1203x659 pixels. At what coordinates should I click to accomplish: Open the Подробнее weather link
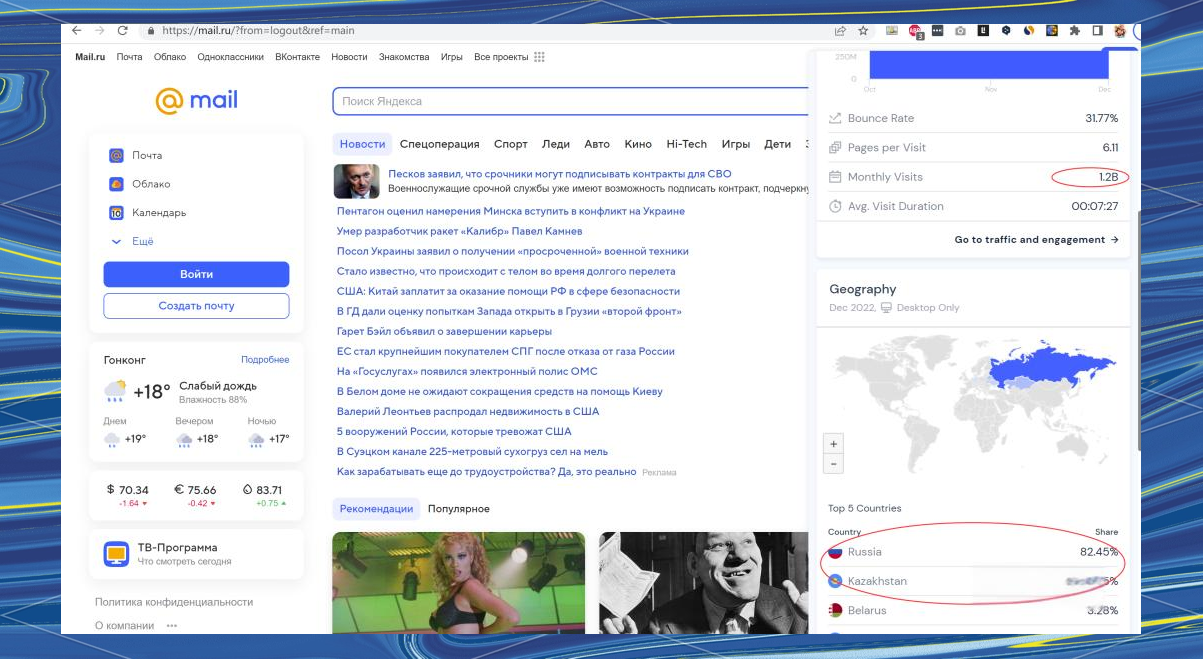(265, 360)
